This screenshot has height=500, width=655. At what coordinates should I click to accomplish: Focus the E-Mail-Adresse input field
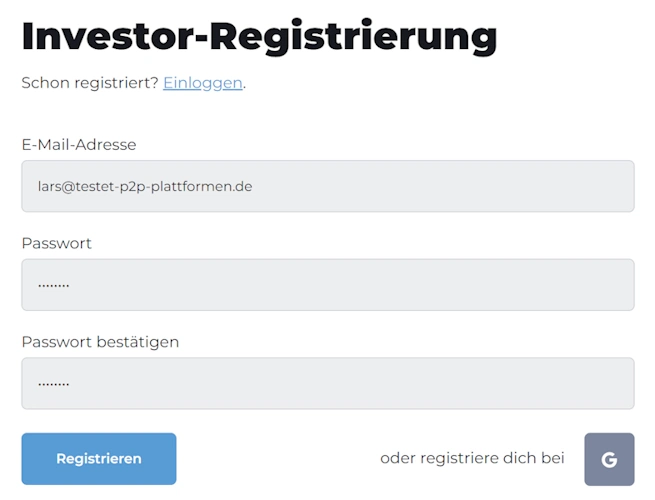(x=328, y=186)
